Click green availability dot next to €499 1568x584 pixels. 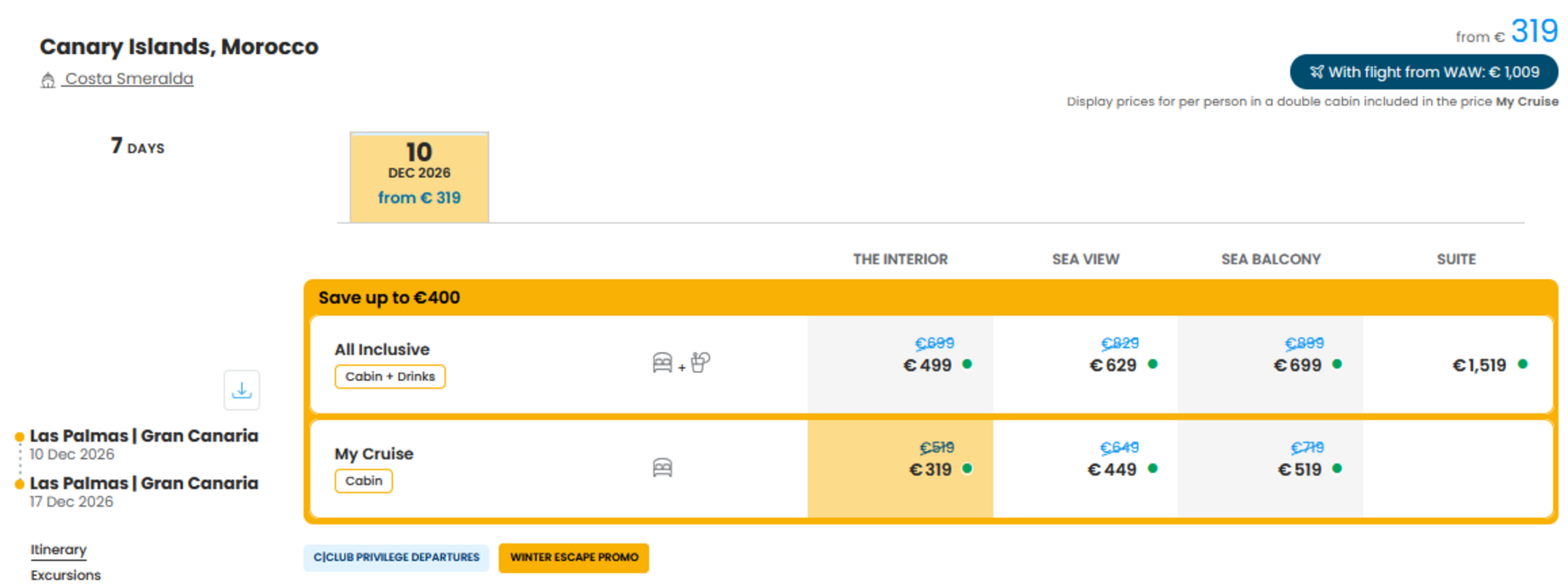[x=967, y=364]
